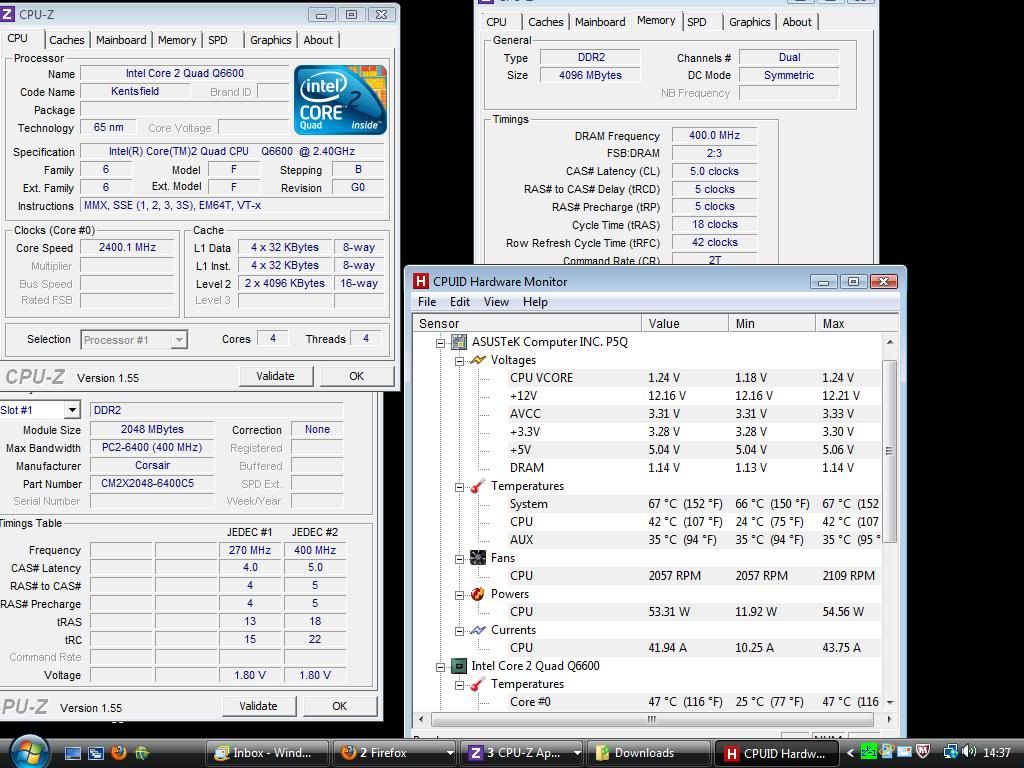1024x768 pixels.
Task: Click the chip icon beside Intel Core 2 Quad Q6600
Action: coord(459,665)
